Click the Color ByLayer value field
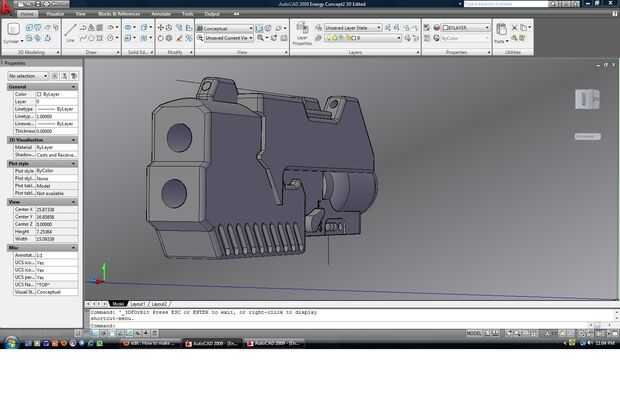This screenshot has height=408, width=620. pos(57,94)
